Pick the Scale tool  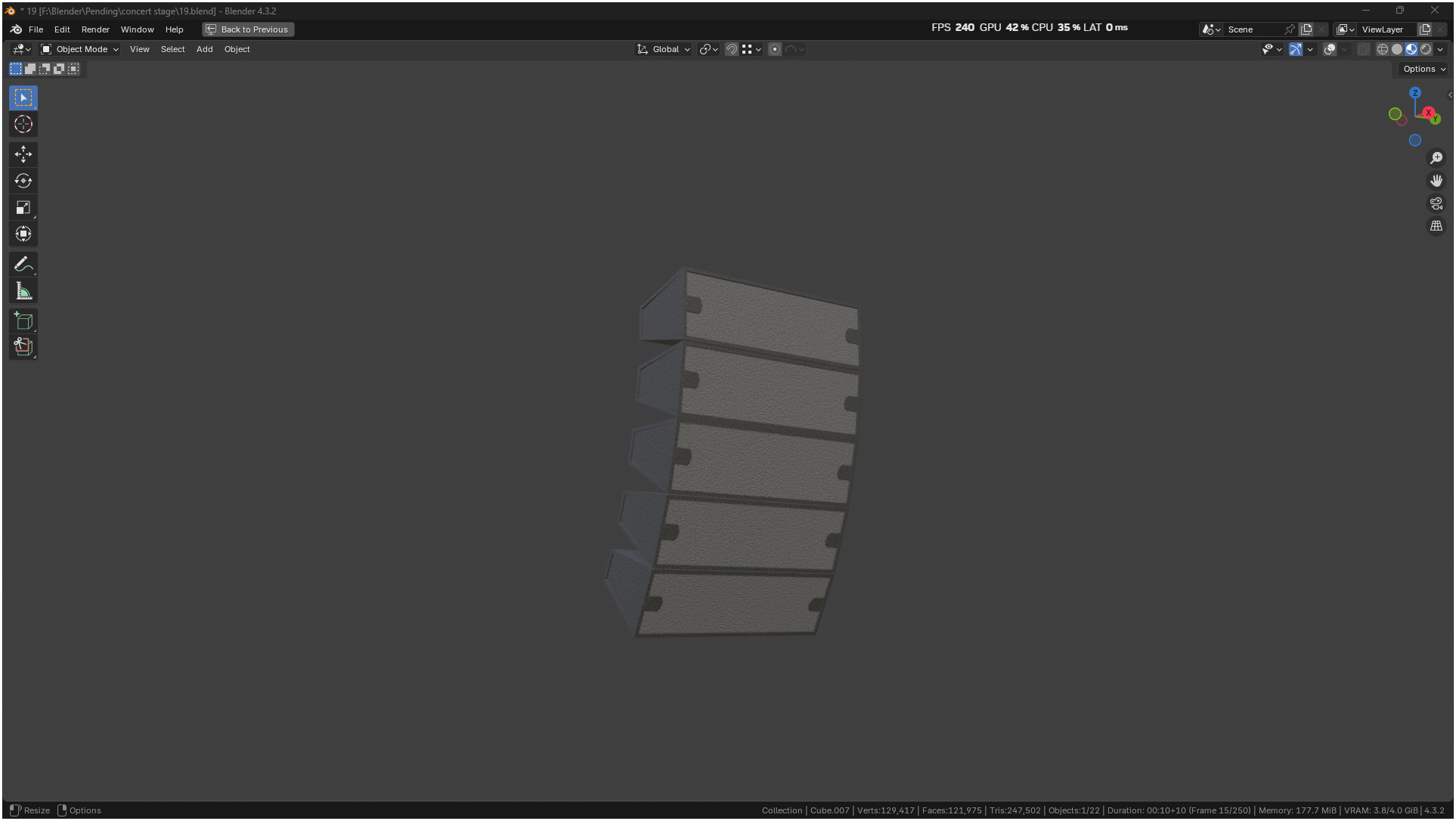pyautogui.click(x=23, y=207)
